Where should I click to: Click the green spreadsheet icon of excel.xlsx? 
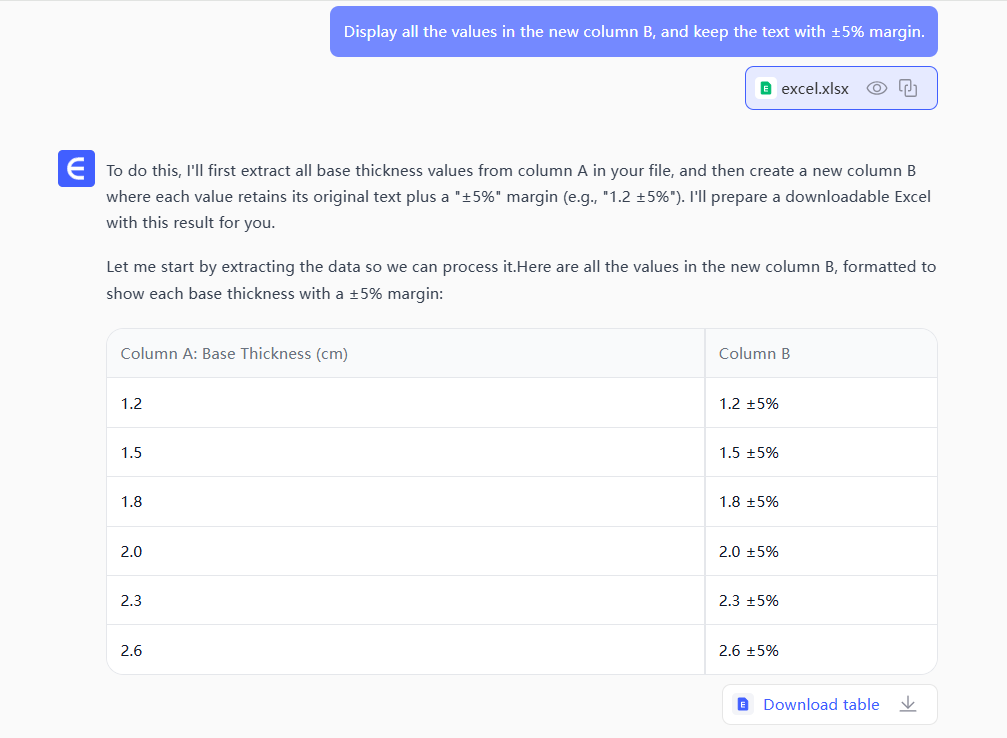click(766, 88)
